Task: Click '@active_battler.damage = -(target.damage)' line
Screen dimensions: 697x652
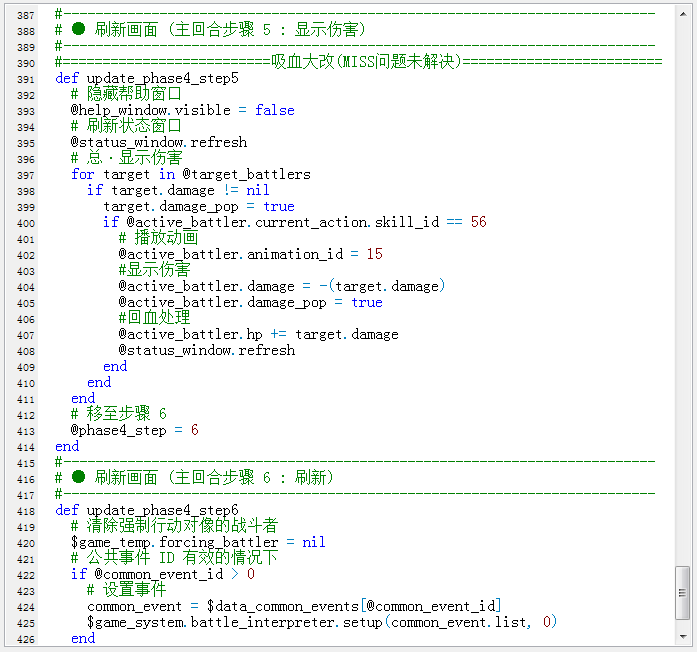Action: tap(282, 286)
